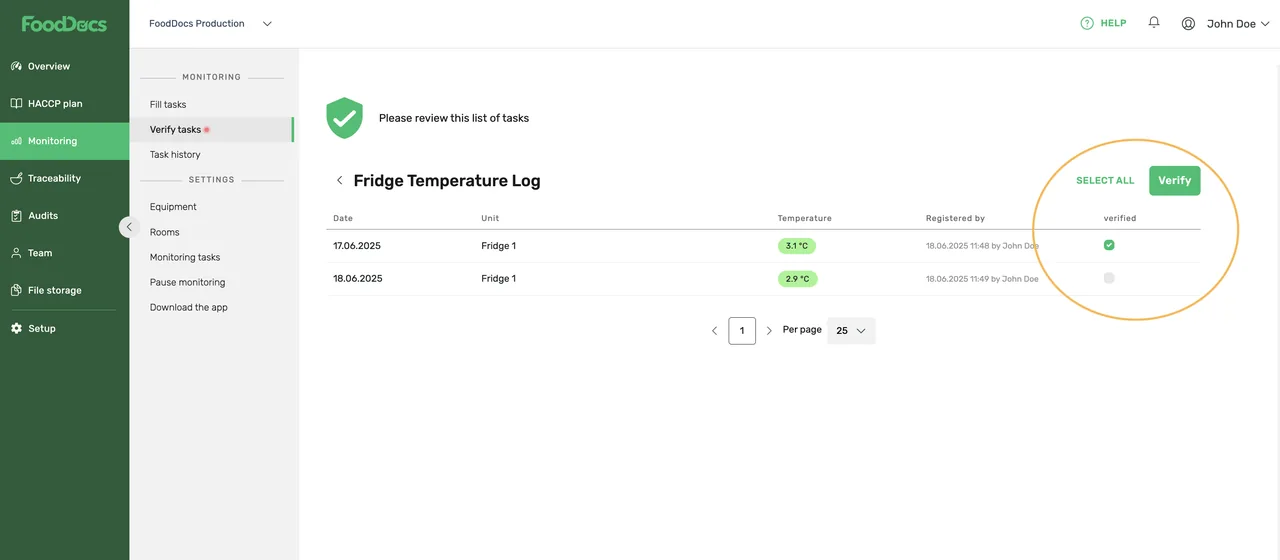Click the page number 1 field
This screenshot has height=560, width=1280.
tap(742, 331)
